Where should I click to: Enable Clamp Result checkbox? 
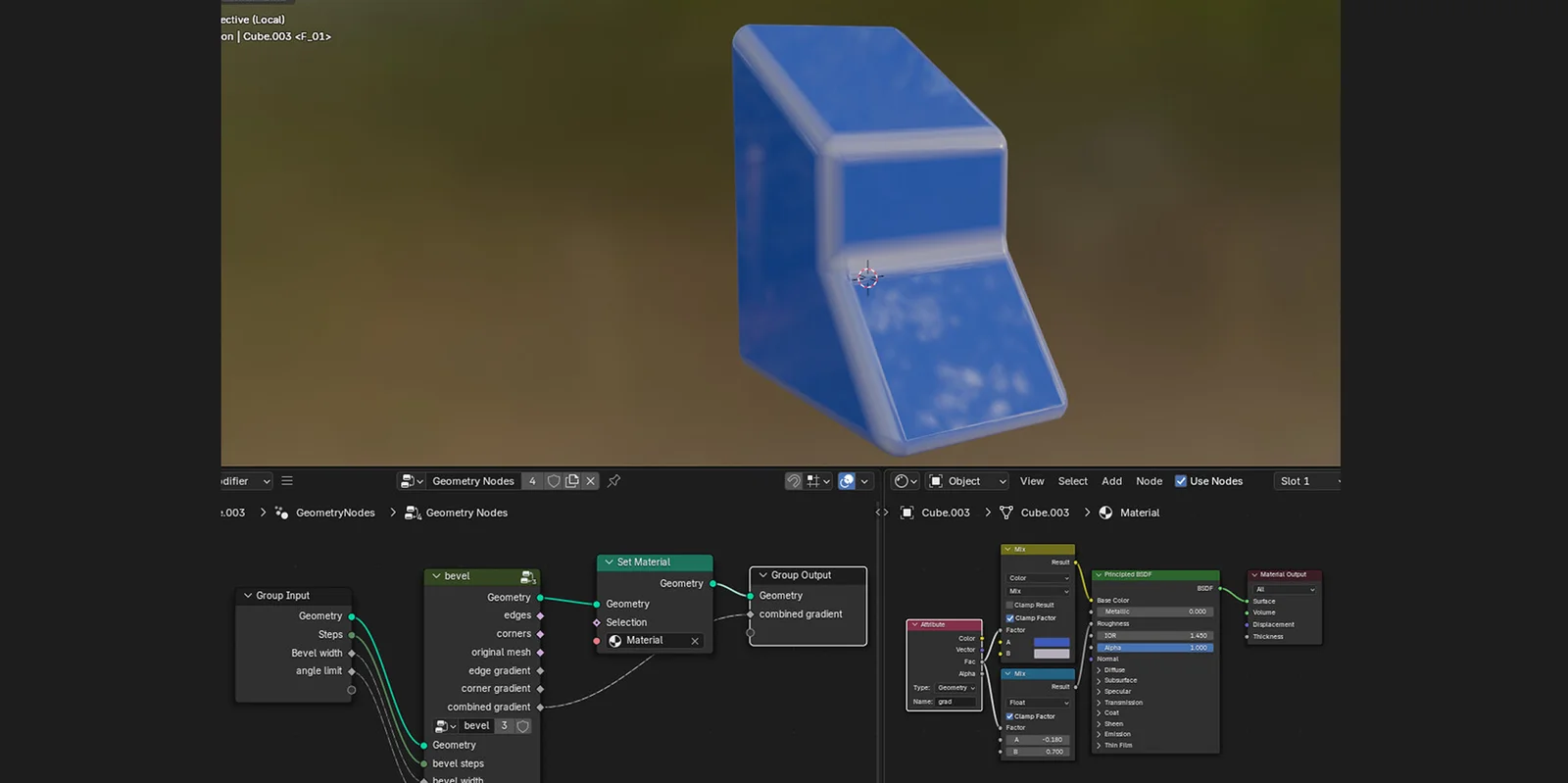coord(1010,605)
